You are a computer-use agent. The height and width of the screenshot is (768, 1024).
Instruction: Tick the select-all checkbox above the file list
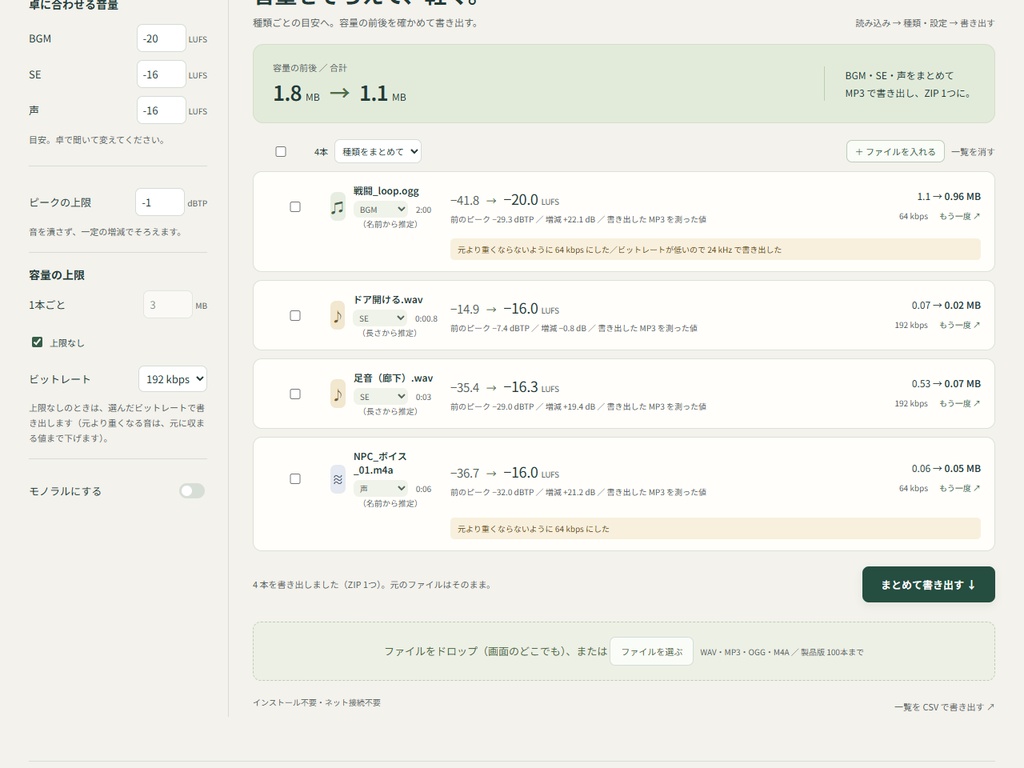pos(281,152)
